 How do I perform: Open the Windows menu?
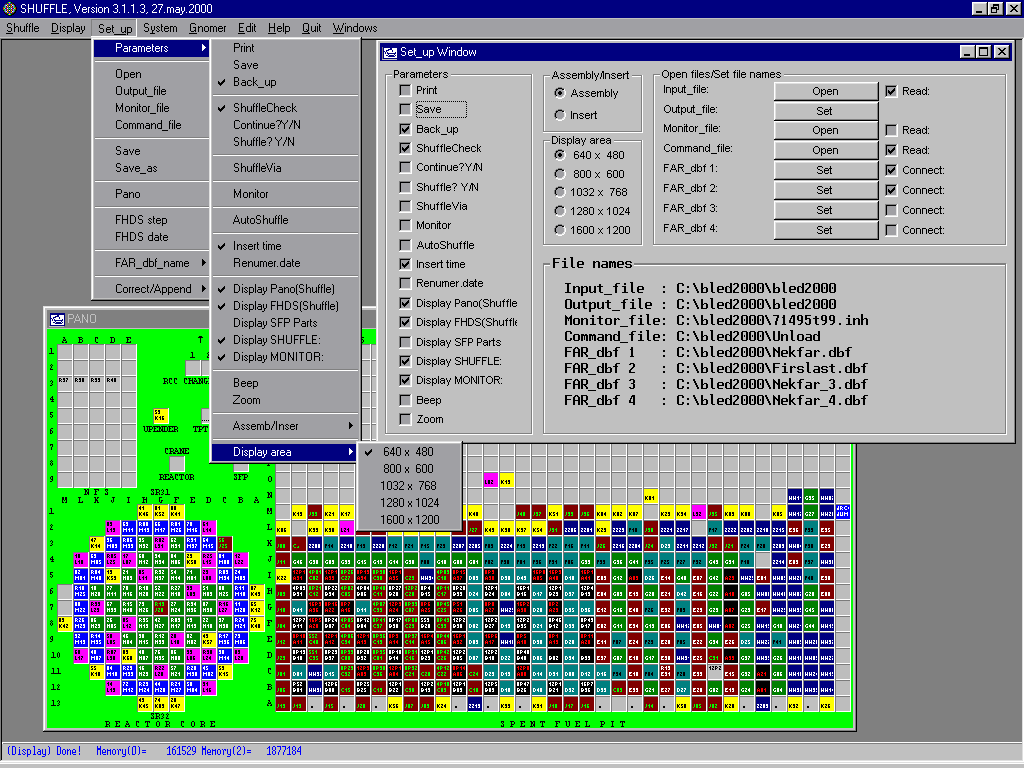[x=355, y=28]
